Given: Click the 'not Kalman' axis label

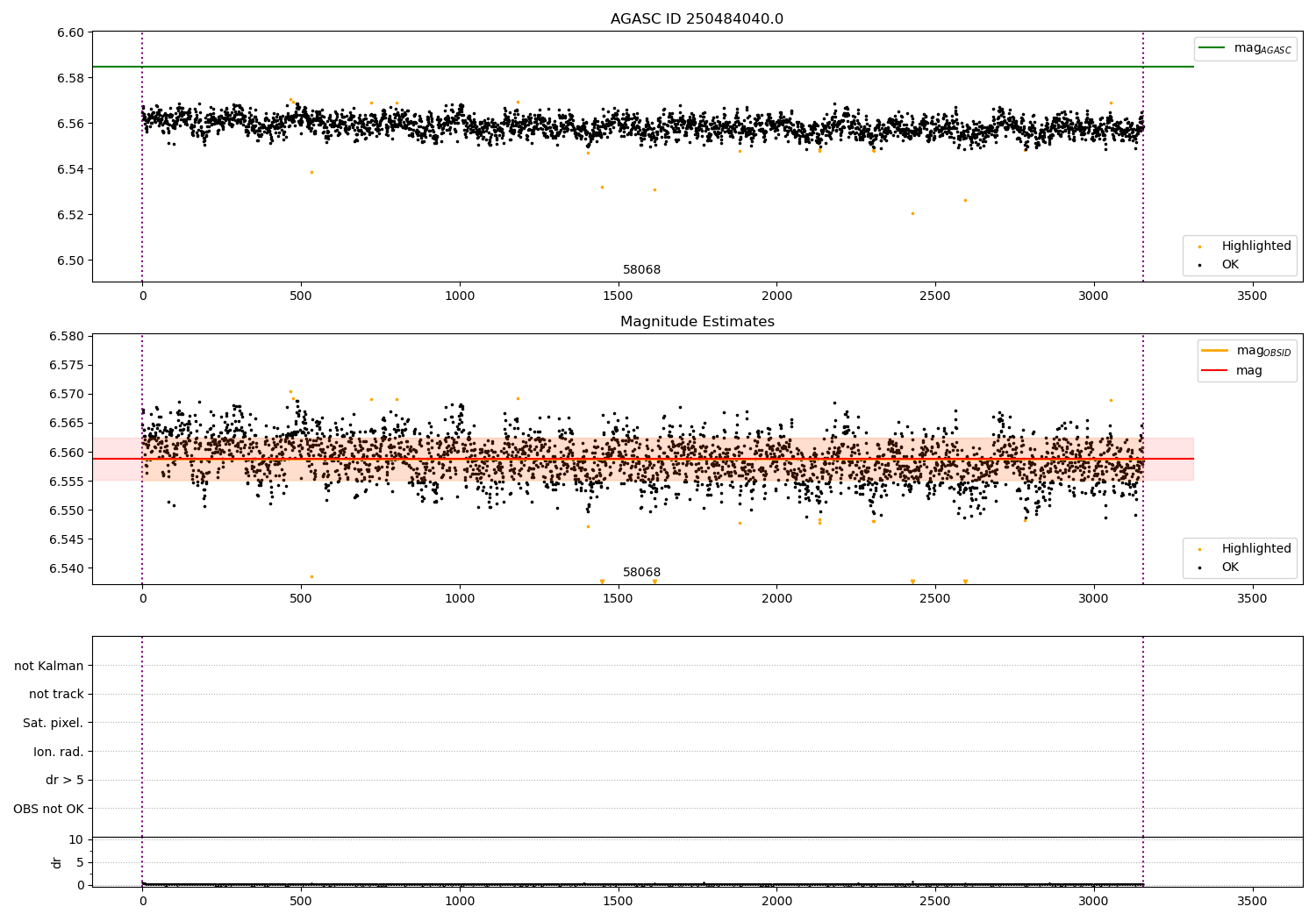Looking at the screenshot, I should [x=49, y=666].
